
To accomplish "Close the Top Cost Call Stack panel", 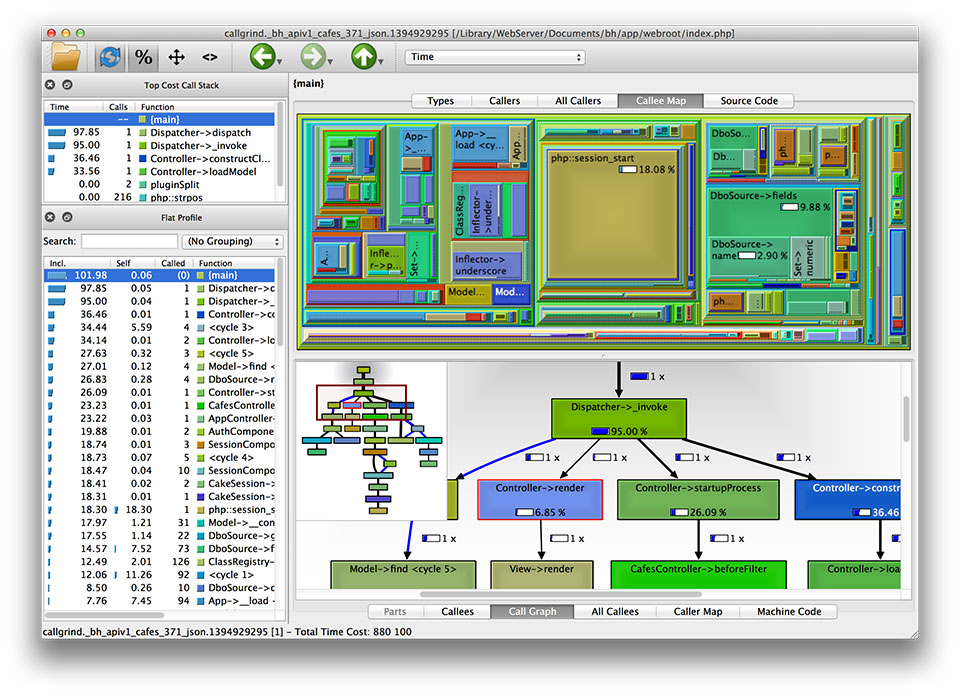I will 50,85.
